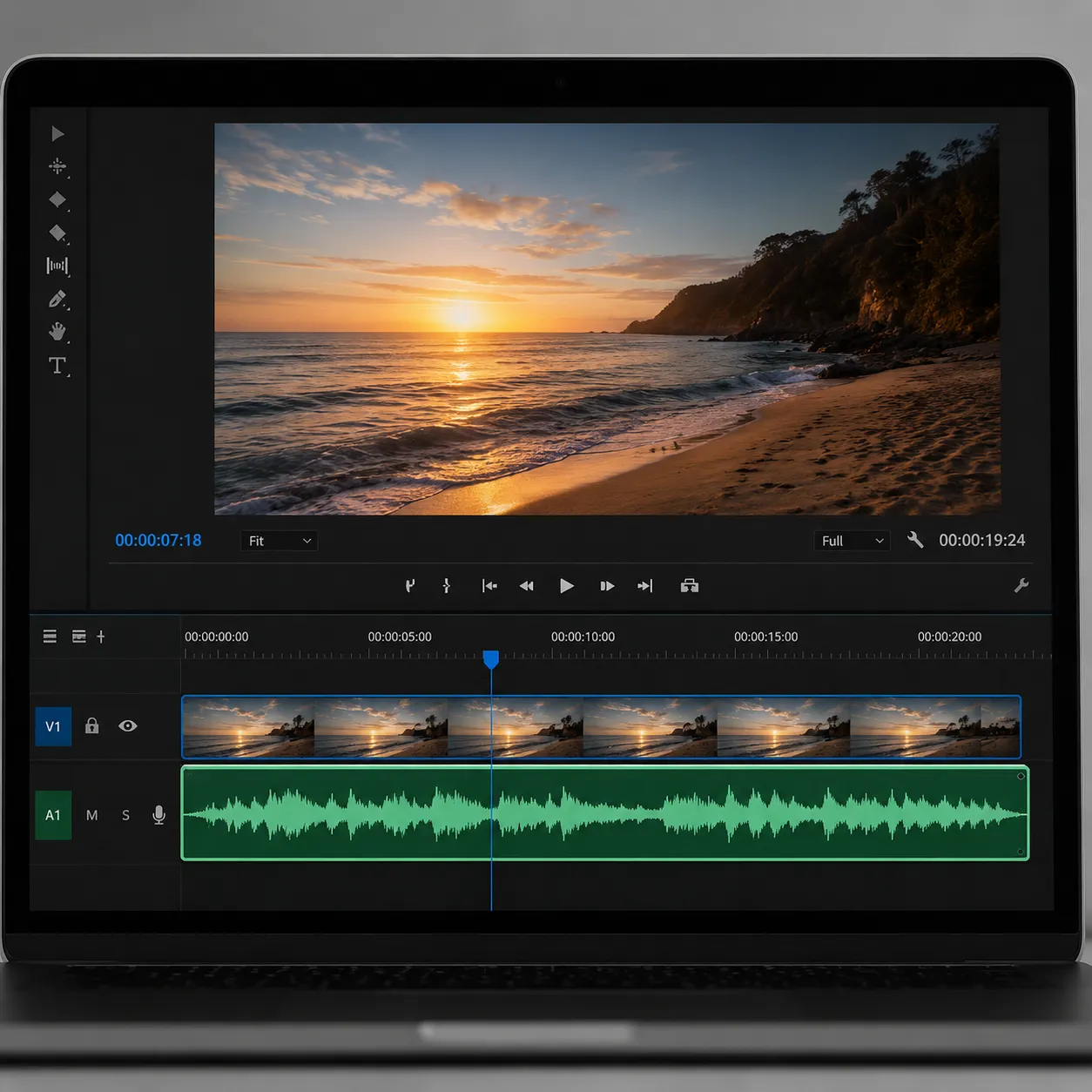Select the Slip tool icon

[x=57, y=266]
